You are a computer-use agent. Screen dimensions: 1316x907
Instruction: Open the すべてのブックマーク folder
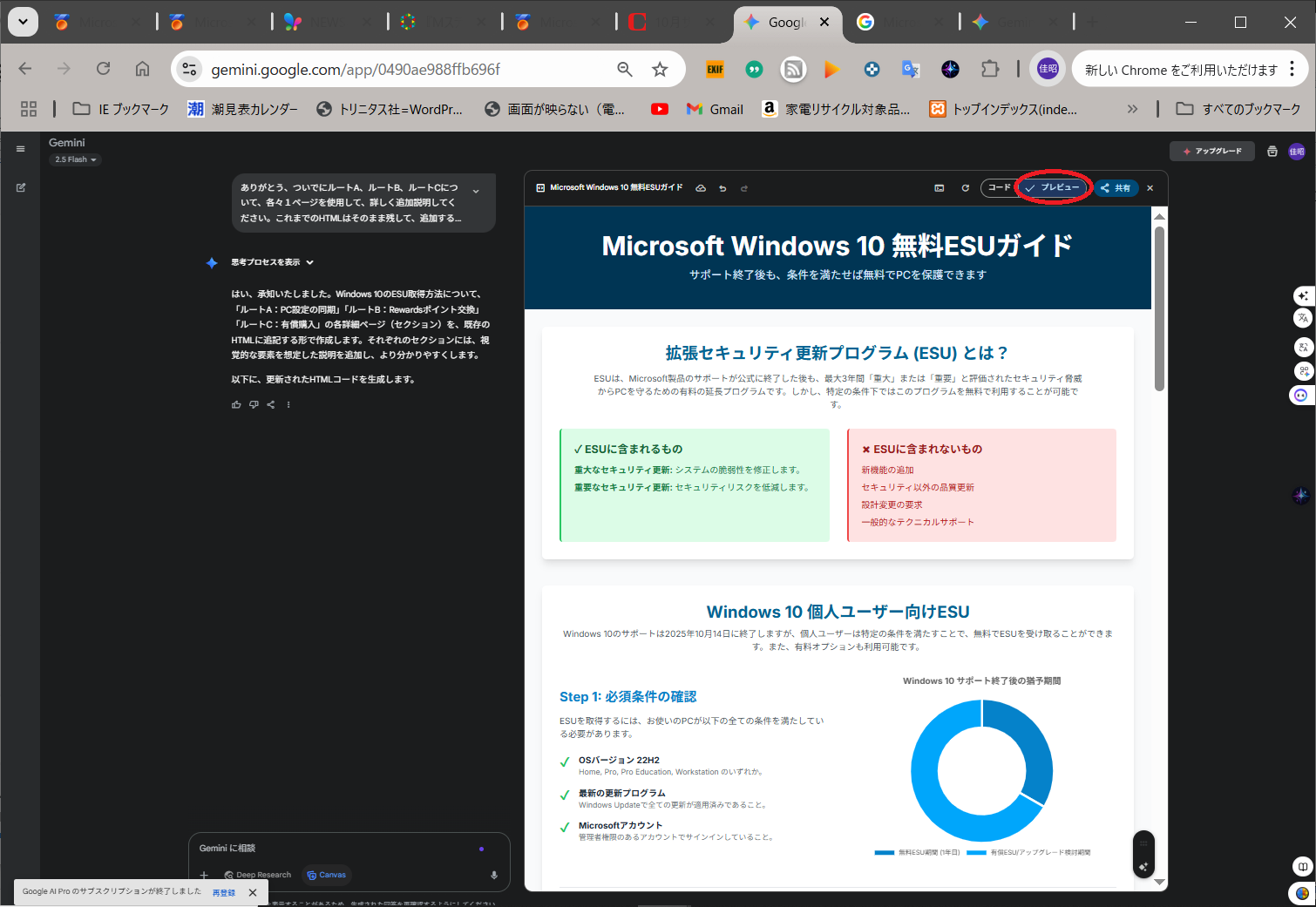[x=1238, y=109]
